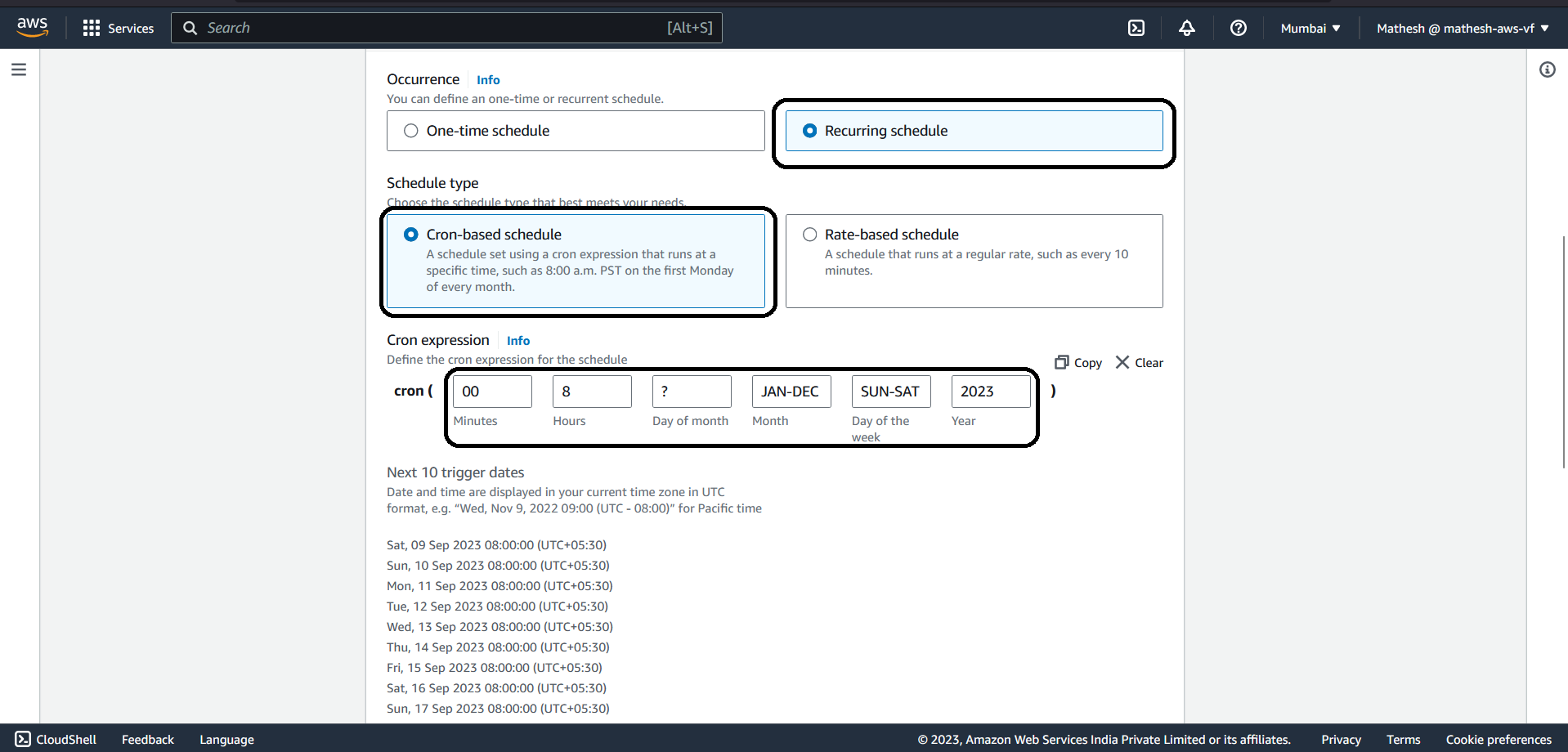Viewport: 1568px width, 752px height.
Task: Focus the top search field
Action: (x=446, y=28)
